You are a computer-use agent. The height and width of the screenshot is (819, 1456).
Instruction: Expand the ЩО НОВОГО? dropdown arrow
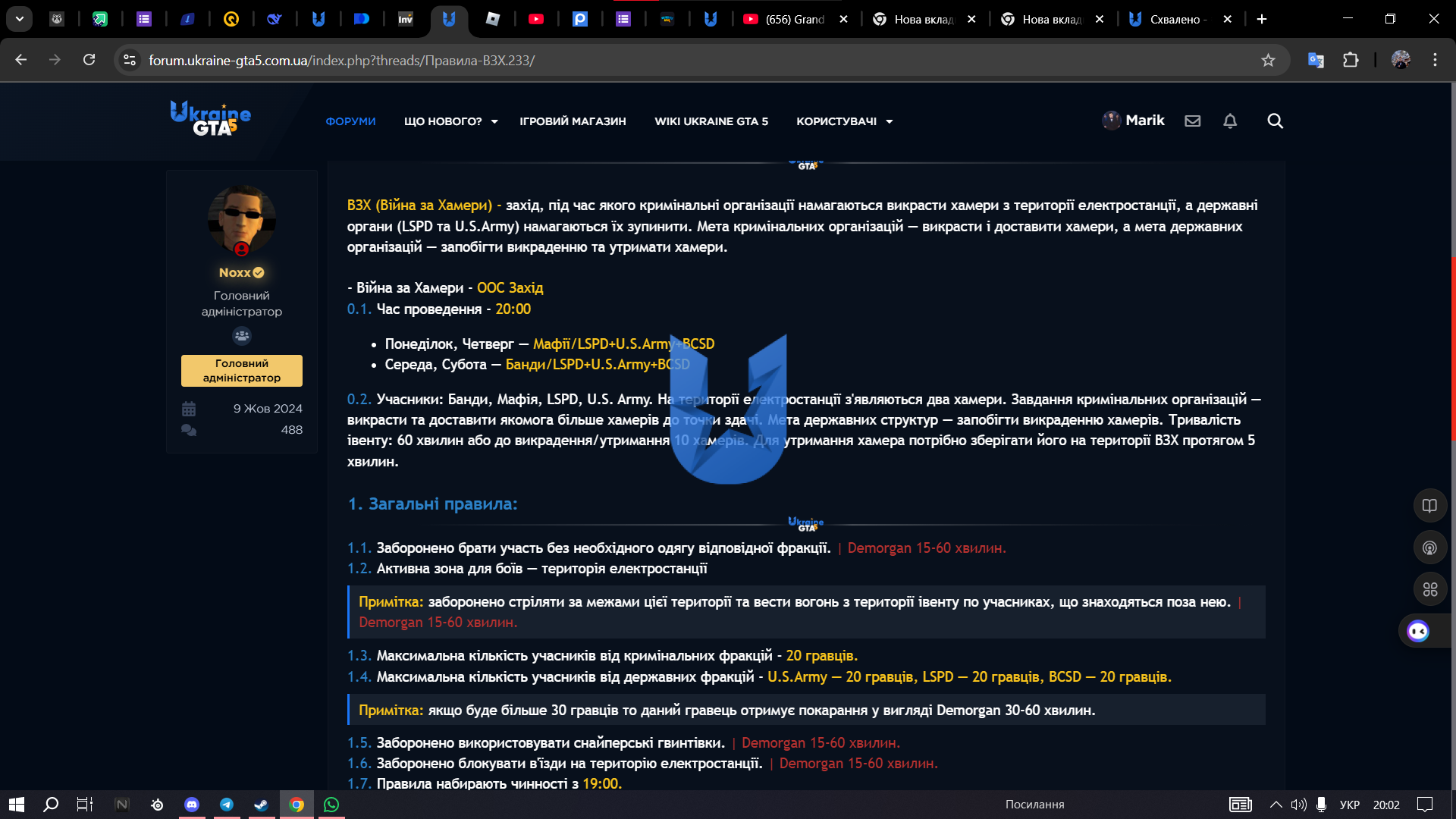pyautogui.click(x=494, y=121)
